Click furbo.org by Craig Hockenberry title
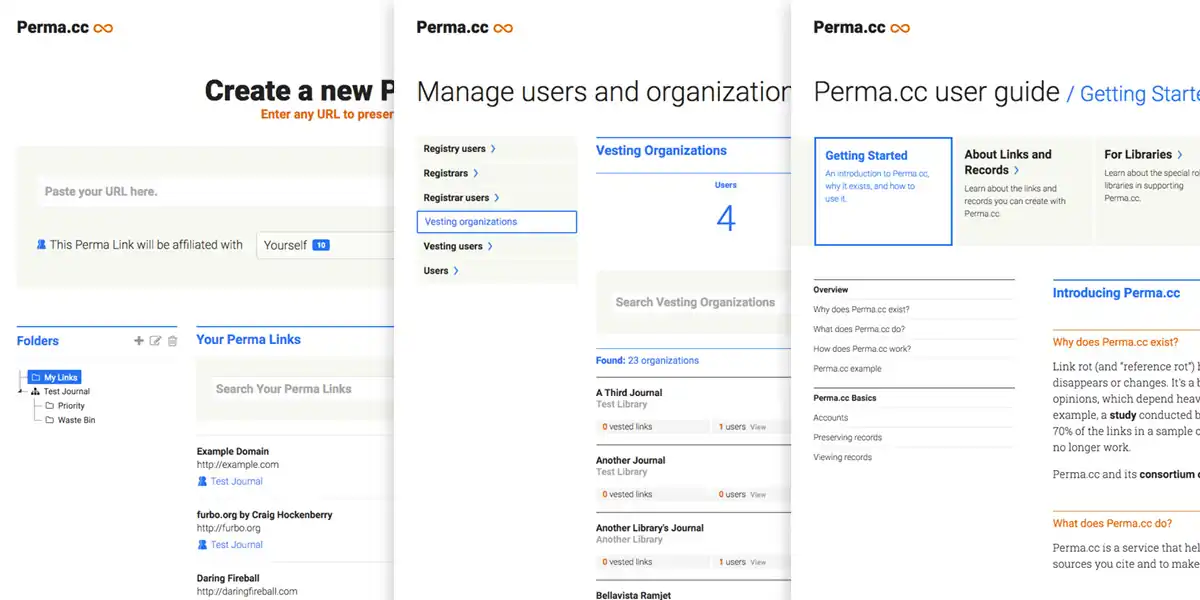This screenshot has height=600, width=1200. point(265,515)
